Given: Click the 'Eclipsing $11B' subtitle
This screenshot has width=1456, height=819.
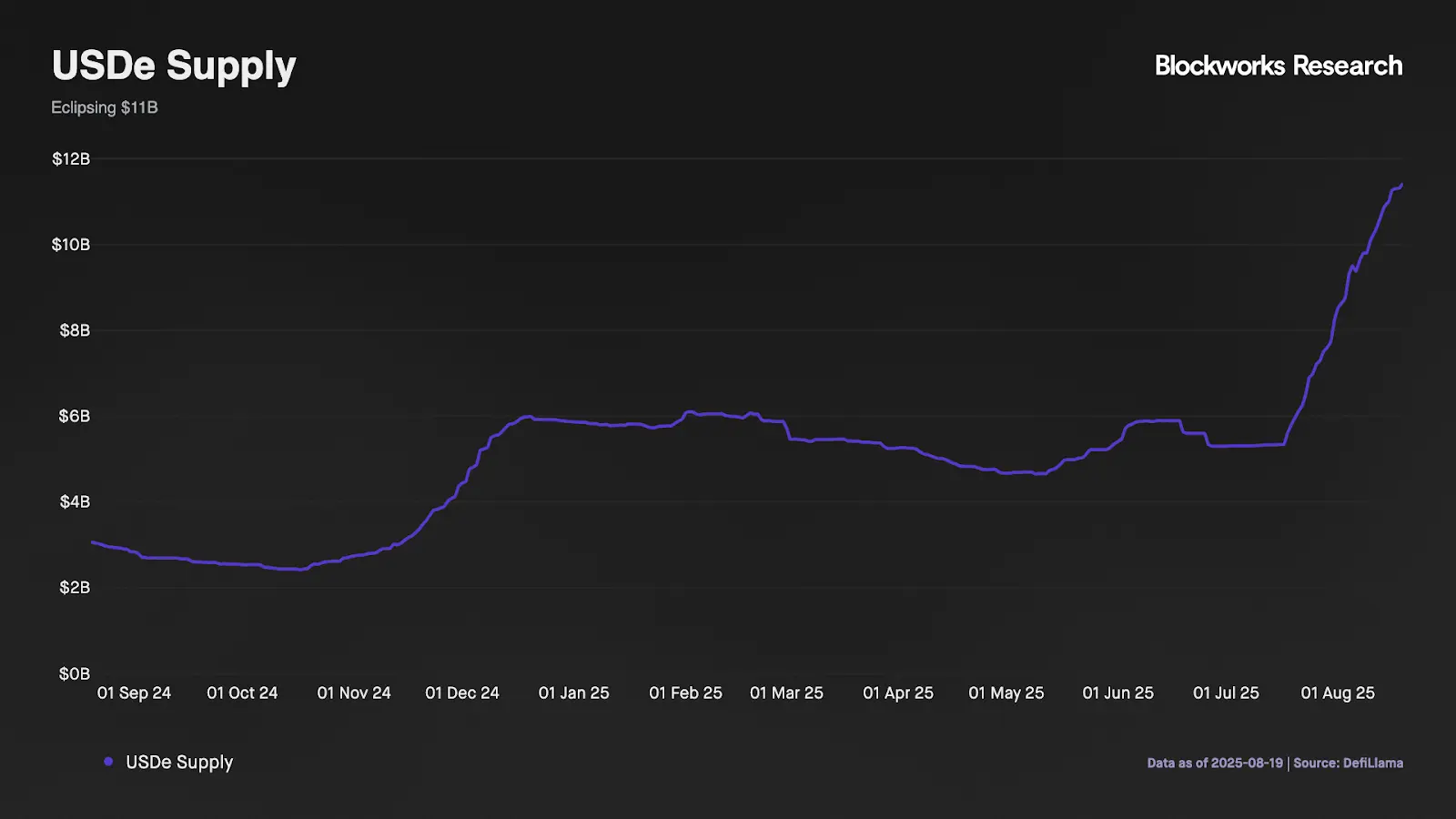Looking at the screenshot, I should [x=105, y=107].
